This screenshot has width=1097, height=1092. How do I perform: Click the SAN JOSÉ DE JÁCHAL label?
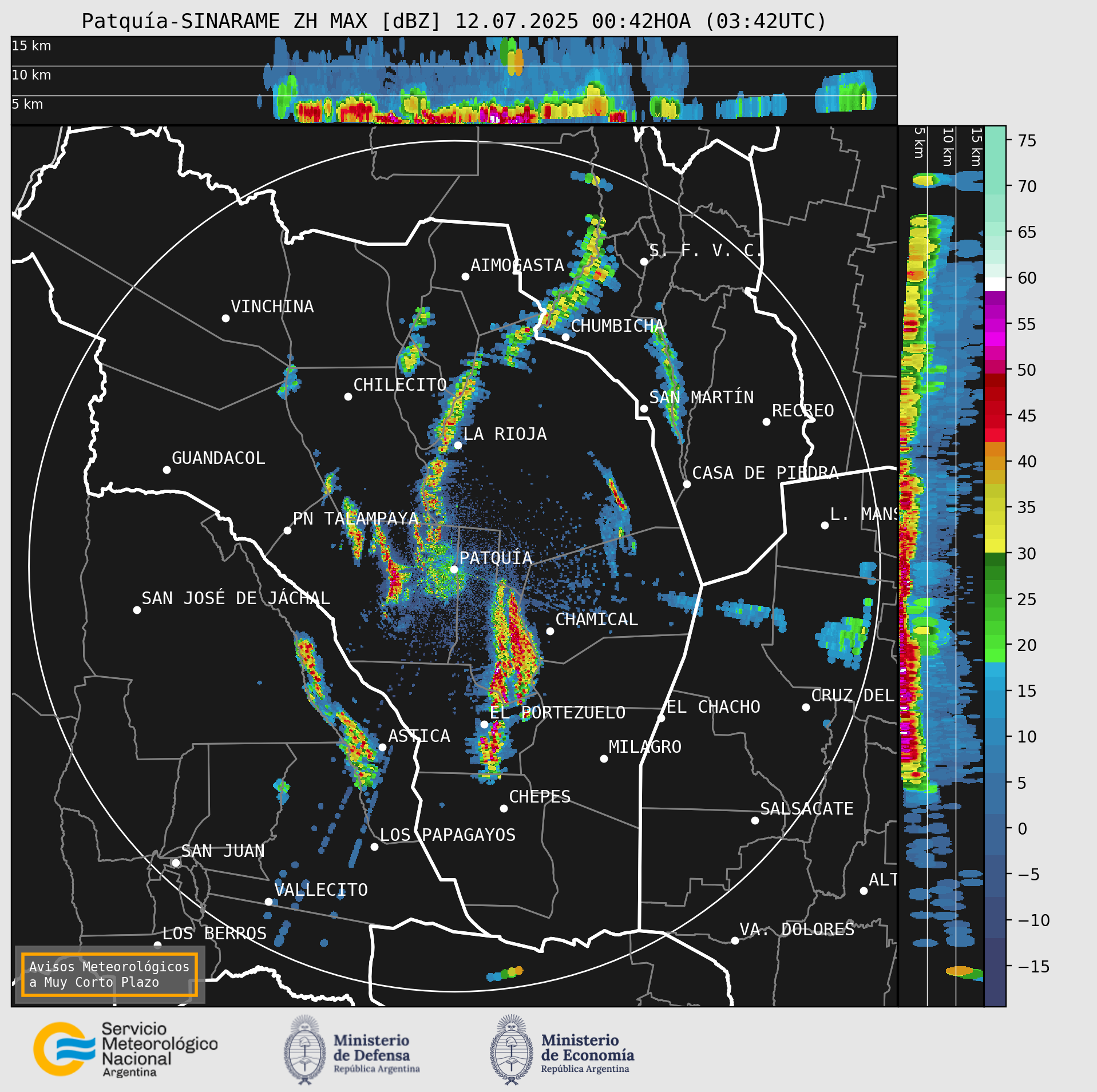pyautogui.click(x=236, y=598)
